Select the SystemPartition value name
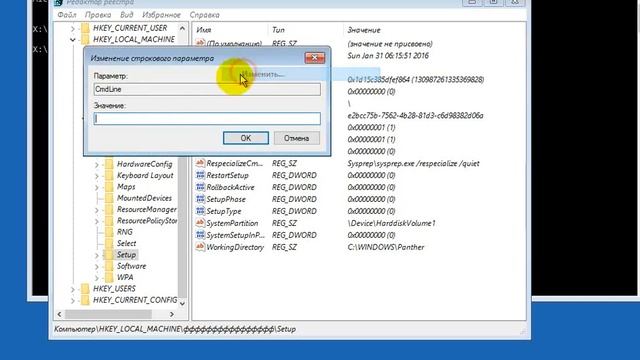Image resolution: width=640 pixels, height=360 pixels. 232,223
